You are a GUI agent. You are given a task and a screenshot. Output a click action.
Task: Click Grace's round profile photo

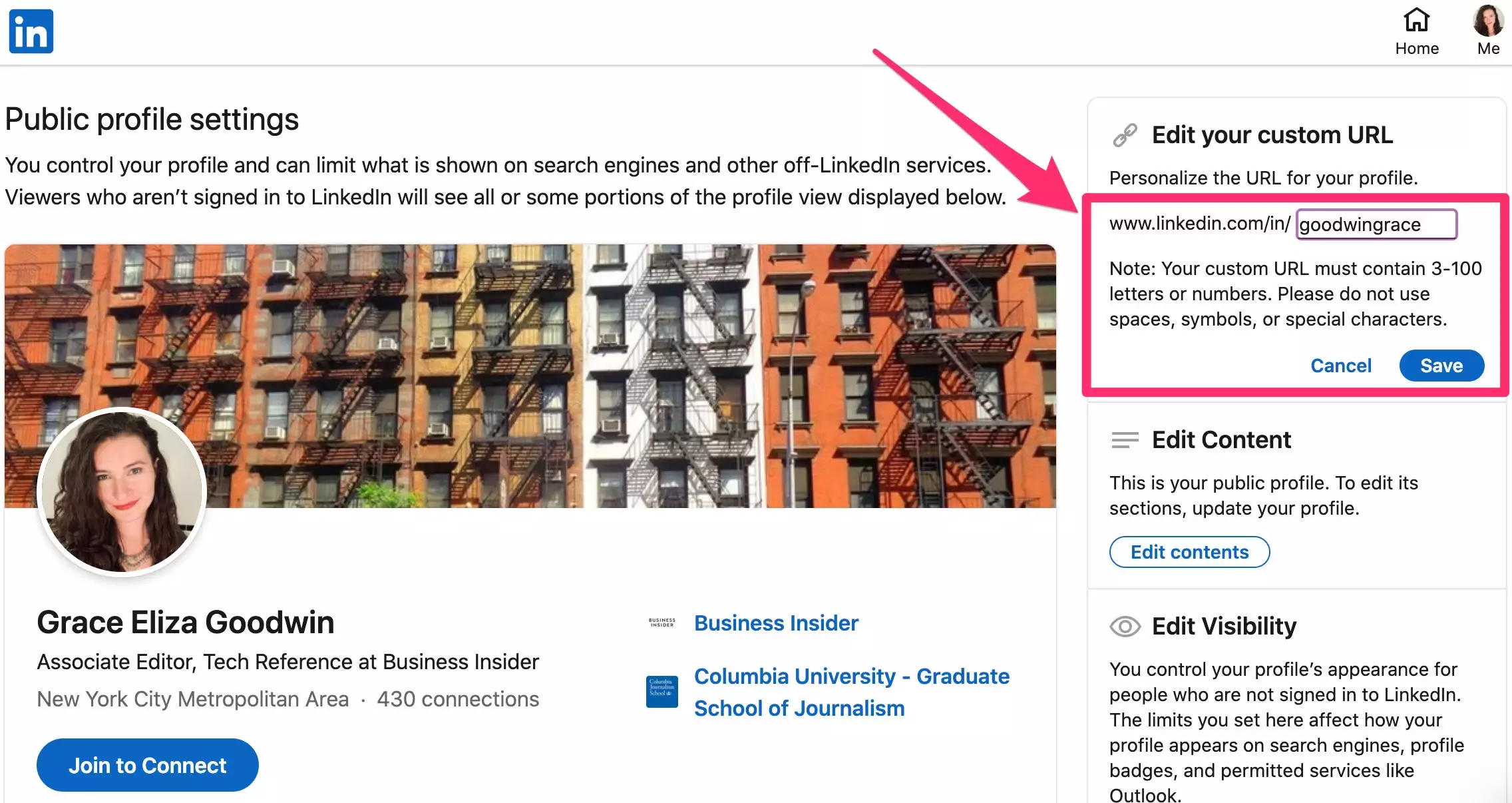click(122, 491)
